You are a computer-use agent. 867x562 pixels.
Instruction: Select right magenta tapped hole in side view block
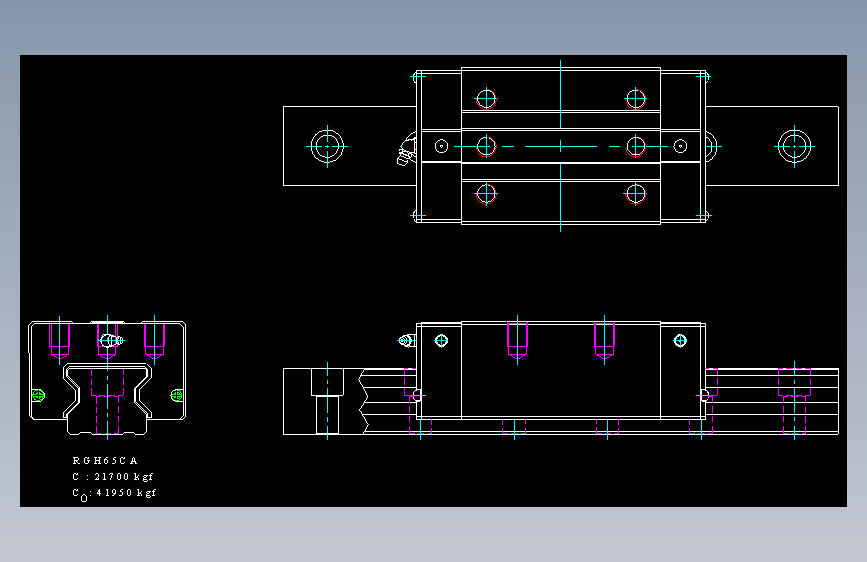point(604,340)
